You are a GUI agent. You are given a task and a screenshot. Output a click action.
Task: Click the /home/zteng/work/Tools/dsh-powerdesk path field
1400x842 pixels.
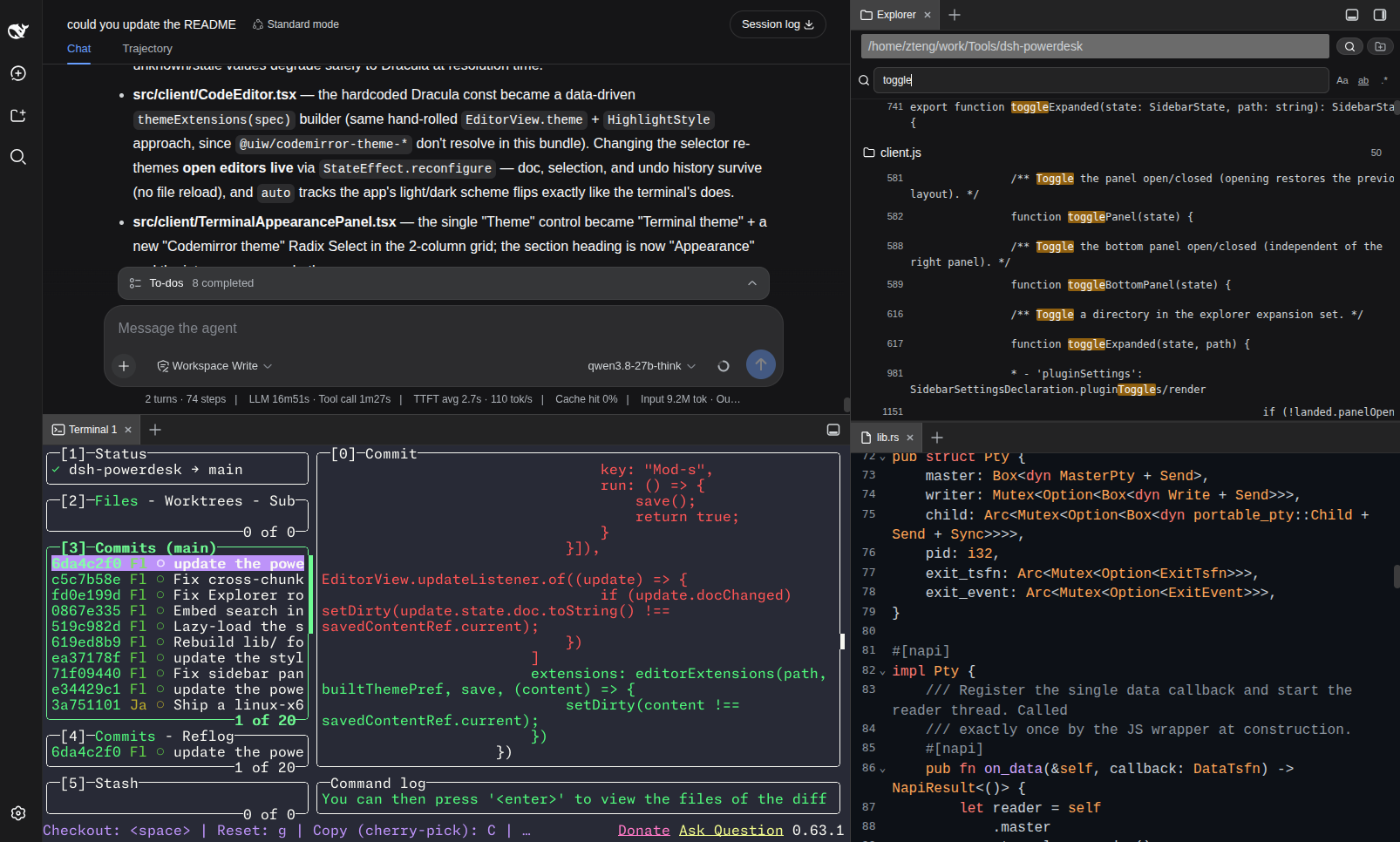click(x=1095, y=46)
